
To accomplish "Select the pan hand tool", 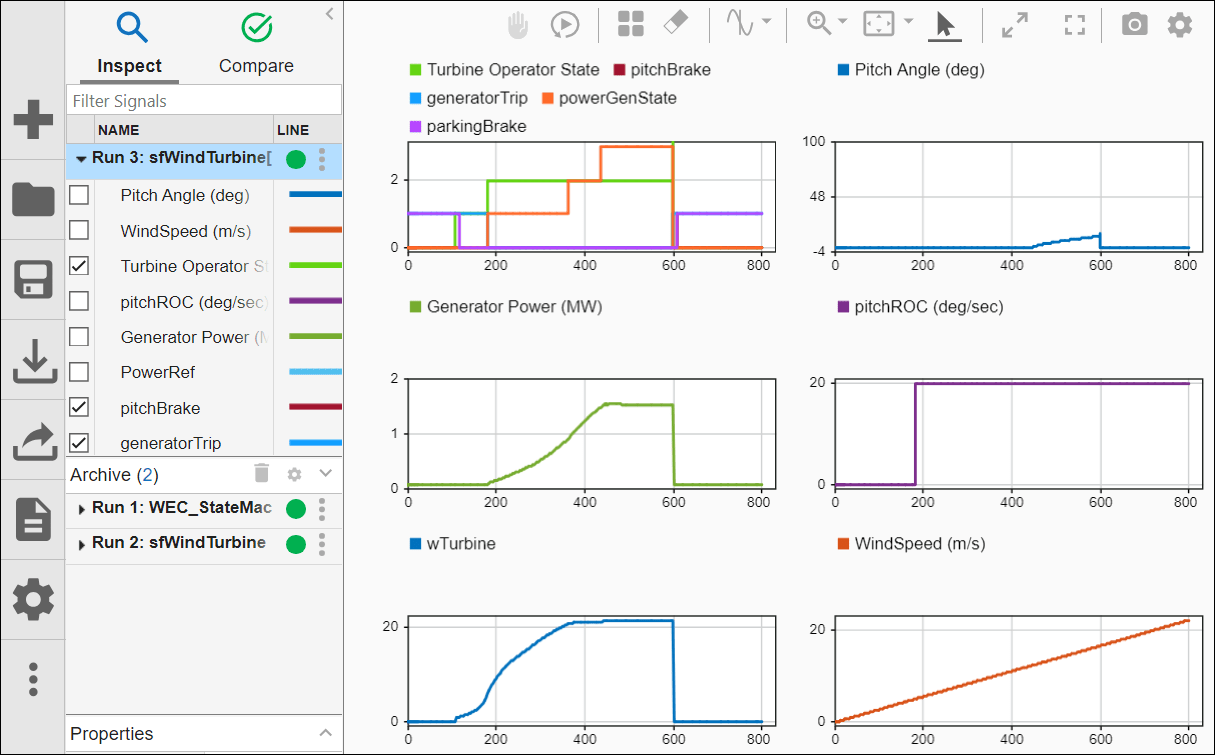I will tap(518, 25).
